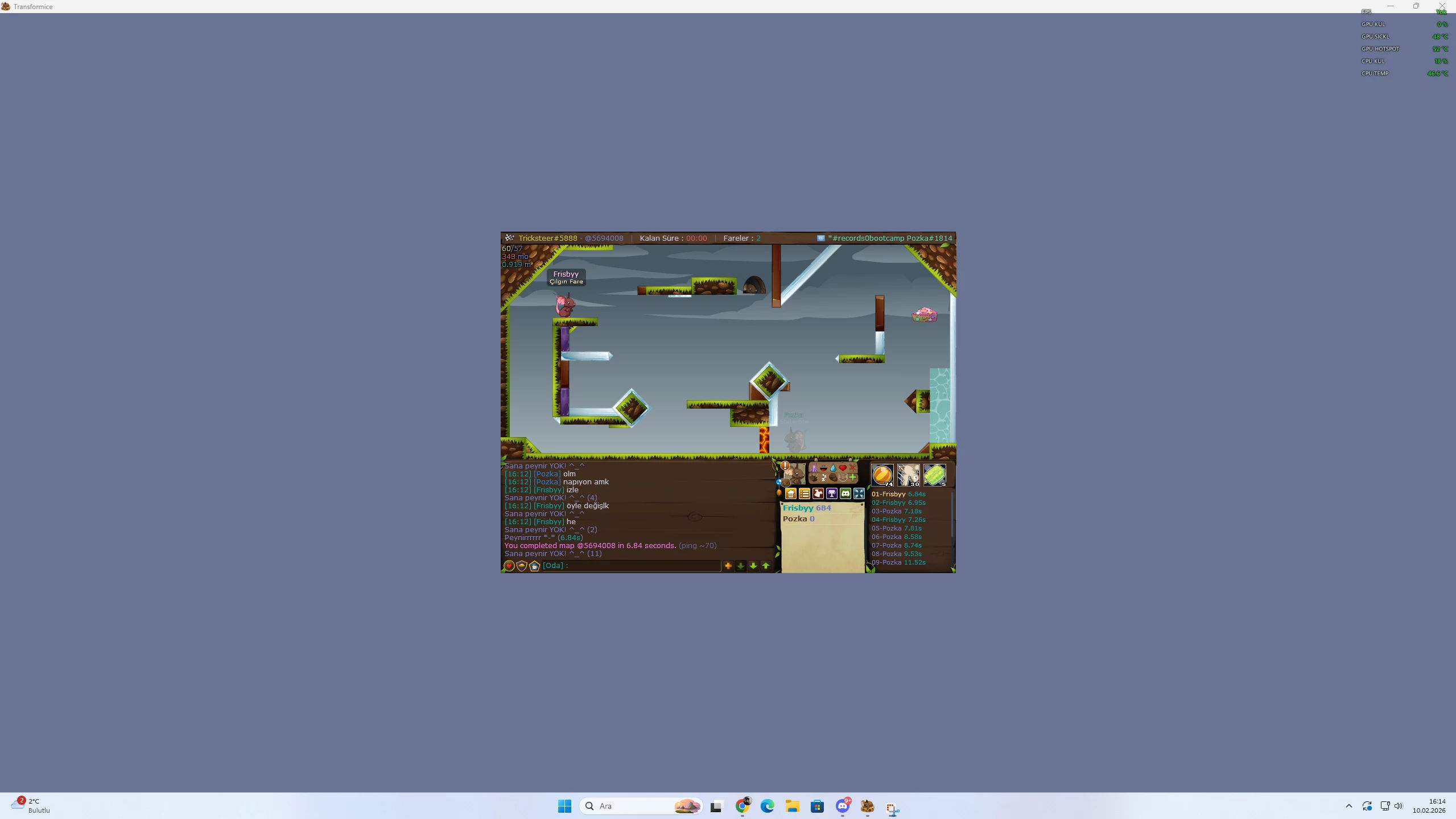The image size is (1456, 819).
Task: Select player Frisbyy 684 in the player list
Action: point(807,508)
